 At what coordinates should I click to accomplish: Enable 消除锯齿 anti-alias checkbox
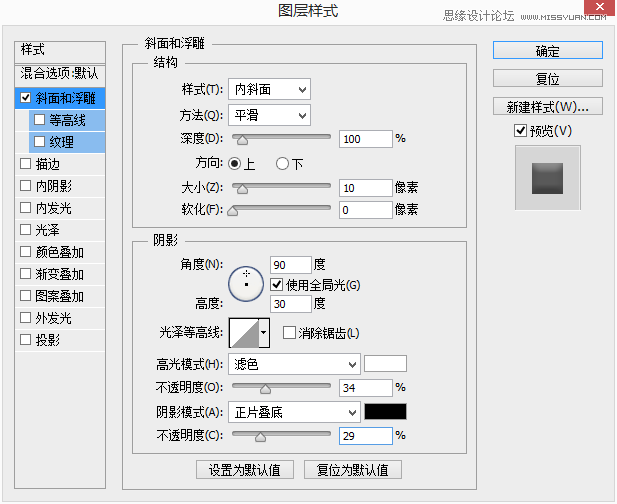pos(289,333)
